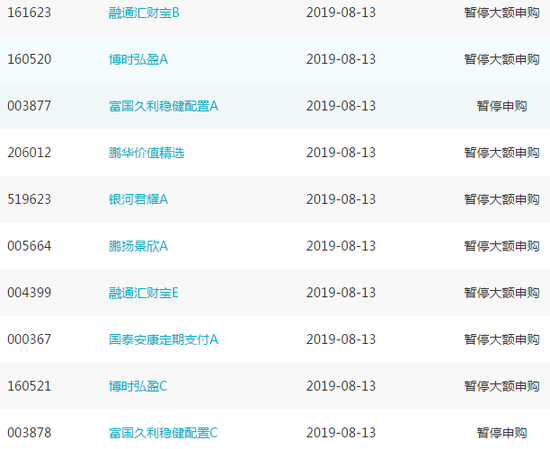This screenshot has height=449, width=550.
Task: Select fund code 003878
Action: pyautogui.click(x=29, y=433)
